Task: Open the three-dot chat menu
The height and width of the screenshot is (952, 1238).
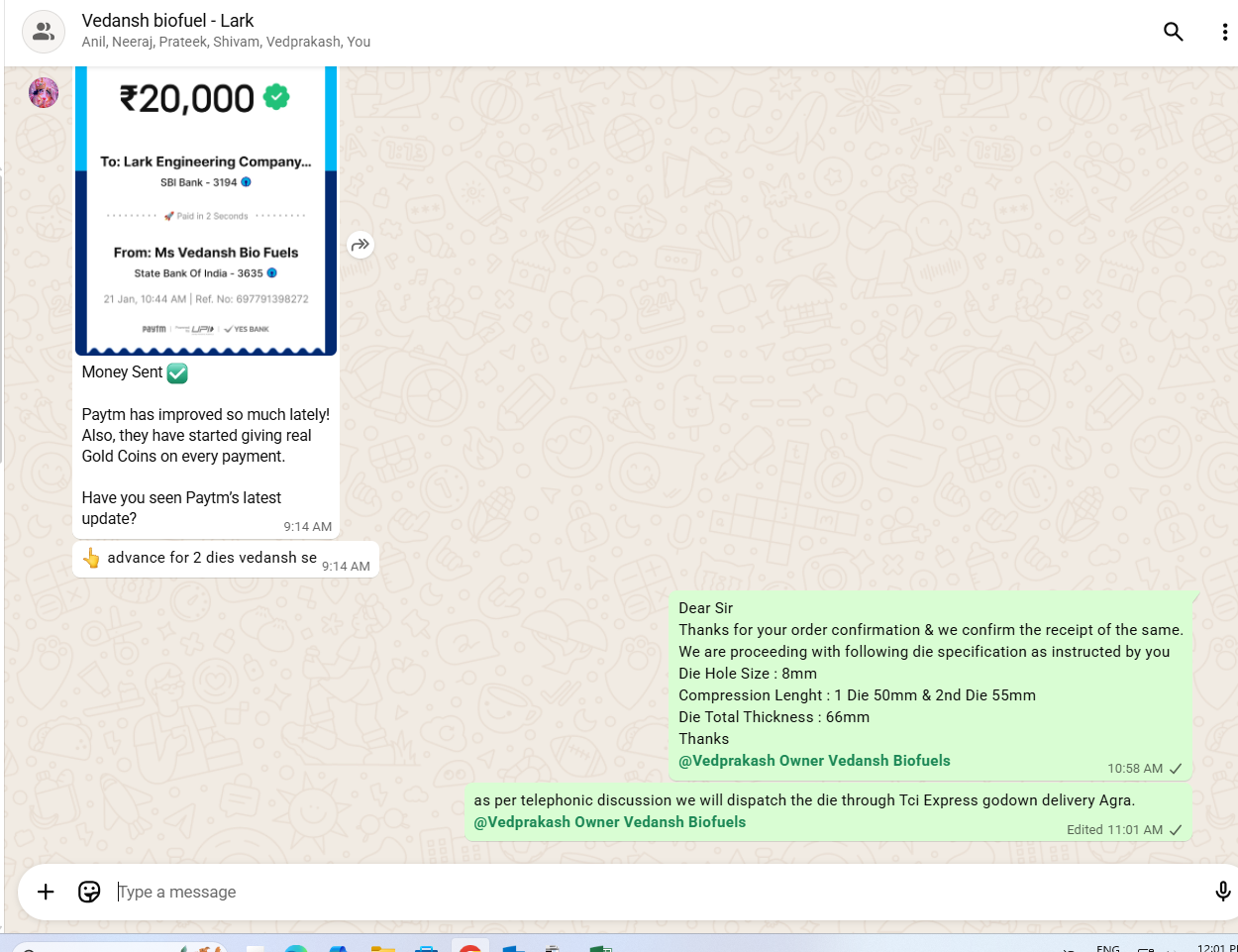Action: click(1224, 32)
